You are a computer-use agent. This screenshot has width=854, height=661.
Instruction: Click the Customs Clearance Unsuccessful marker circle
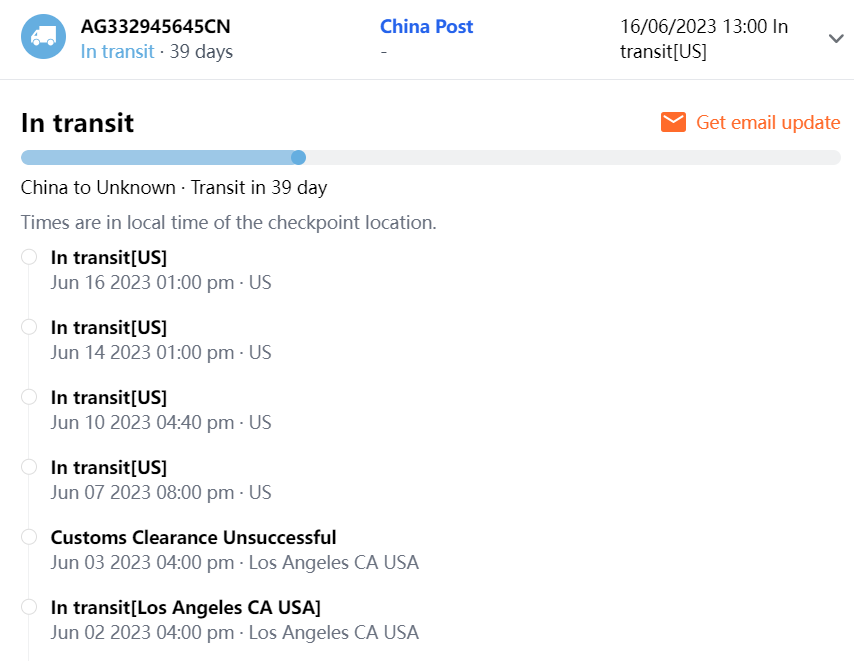29,537
